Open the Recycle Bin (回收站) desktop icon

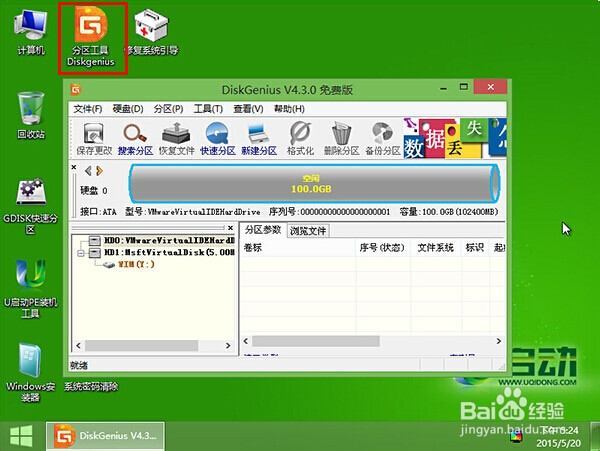(31, 115)
